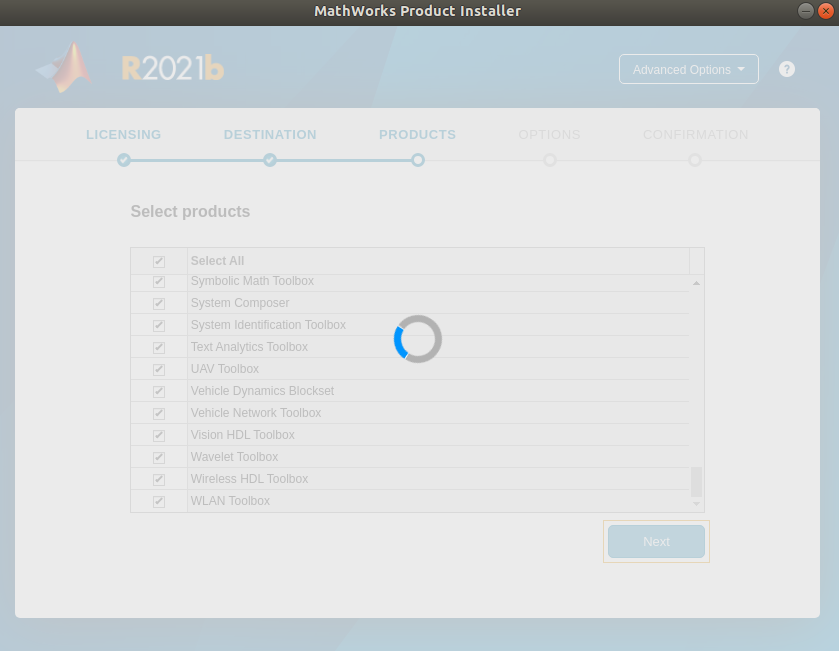Click the Confirmation step circle marker
This screenshot has width=839, height=651.
[x=695, y=160]
